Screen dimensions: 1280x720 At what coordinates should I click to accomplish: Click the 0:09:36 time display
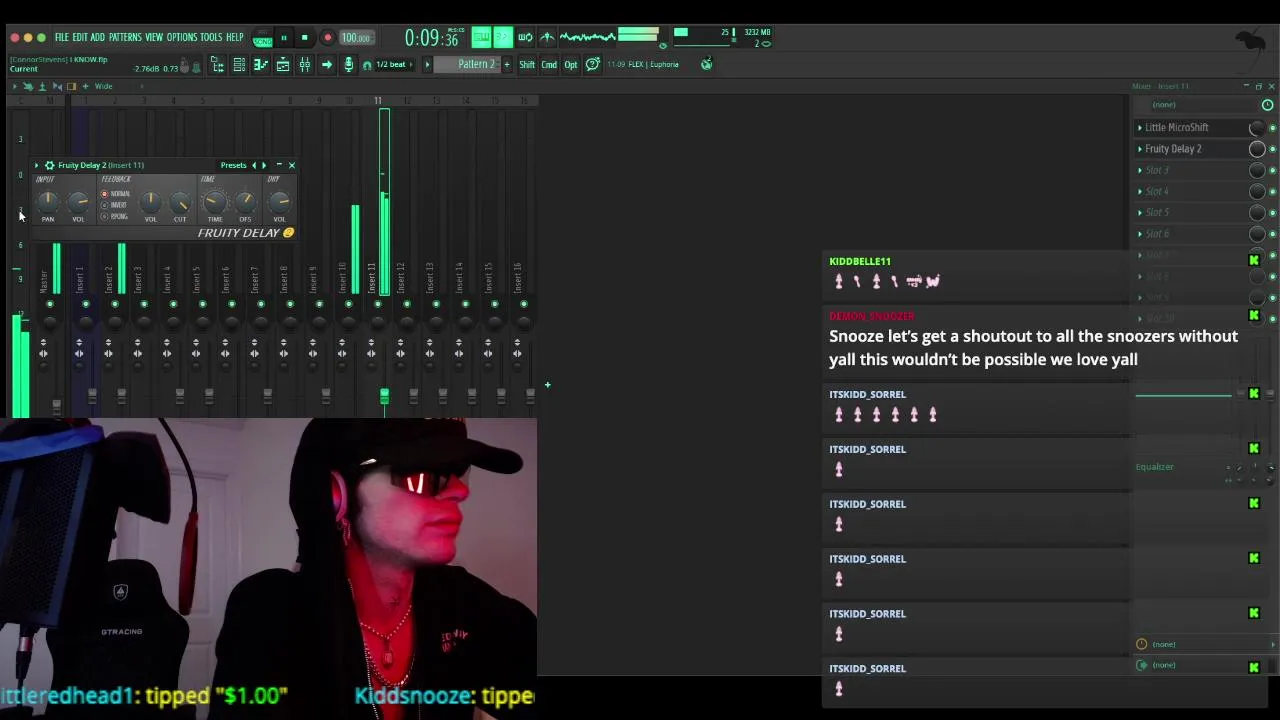click(431, 38)
